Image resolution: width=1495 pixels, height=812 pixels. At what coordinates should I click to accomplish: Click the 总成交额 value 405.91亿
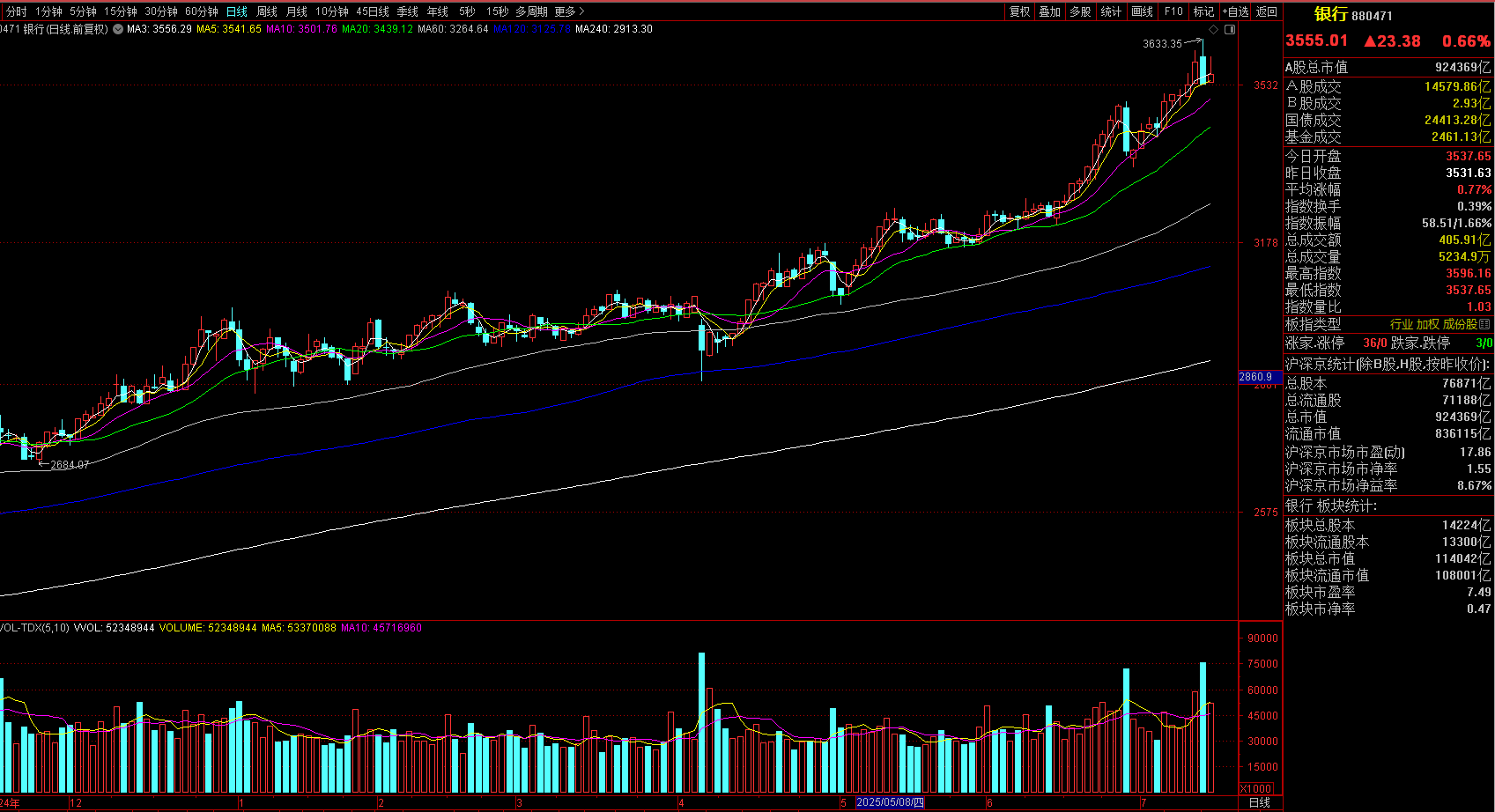click(x=1465, y=240)
